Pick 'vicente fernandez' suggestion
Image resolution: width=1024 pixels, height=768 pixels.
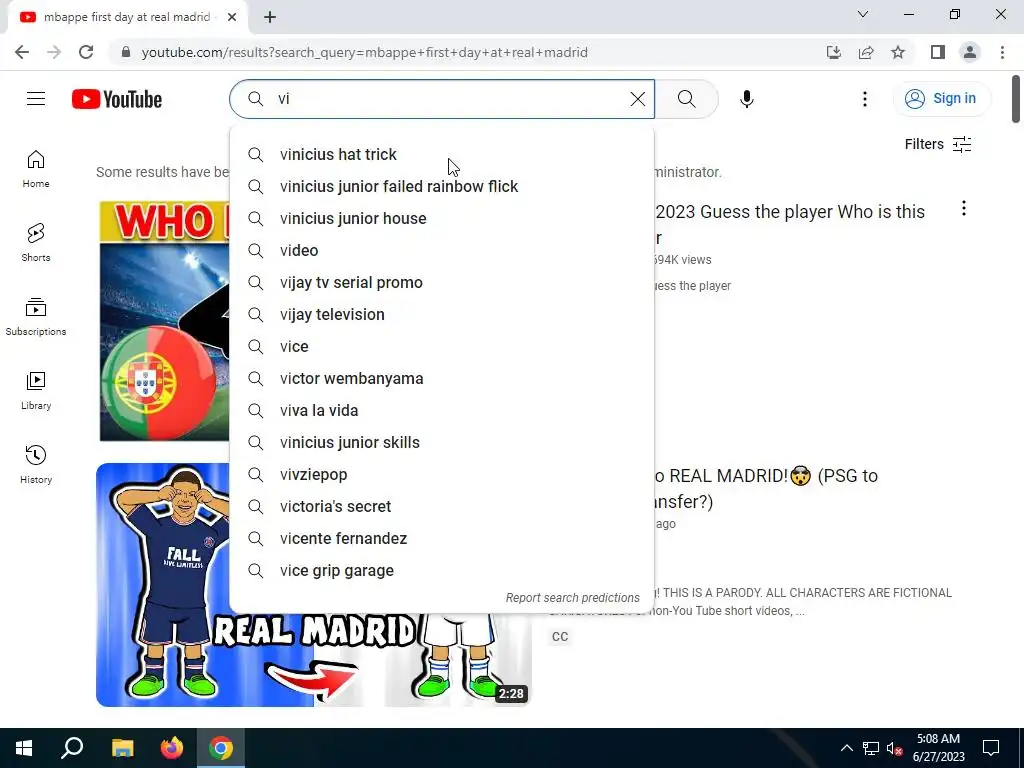(x=442, y=538)
